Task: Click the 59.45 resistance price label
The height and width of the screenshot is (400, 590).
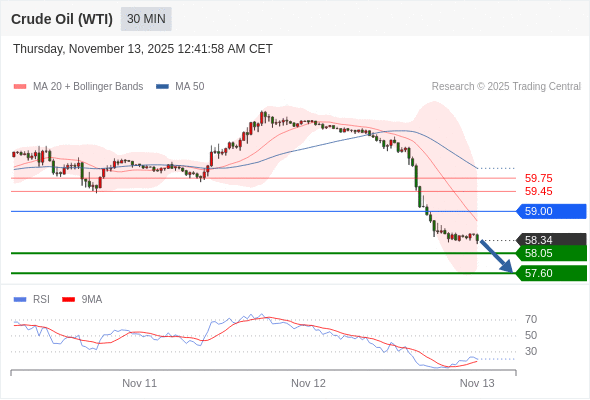Action: [x=538, y=191]
